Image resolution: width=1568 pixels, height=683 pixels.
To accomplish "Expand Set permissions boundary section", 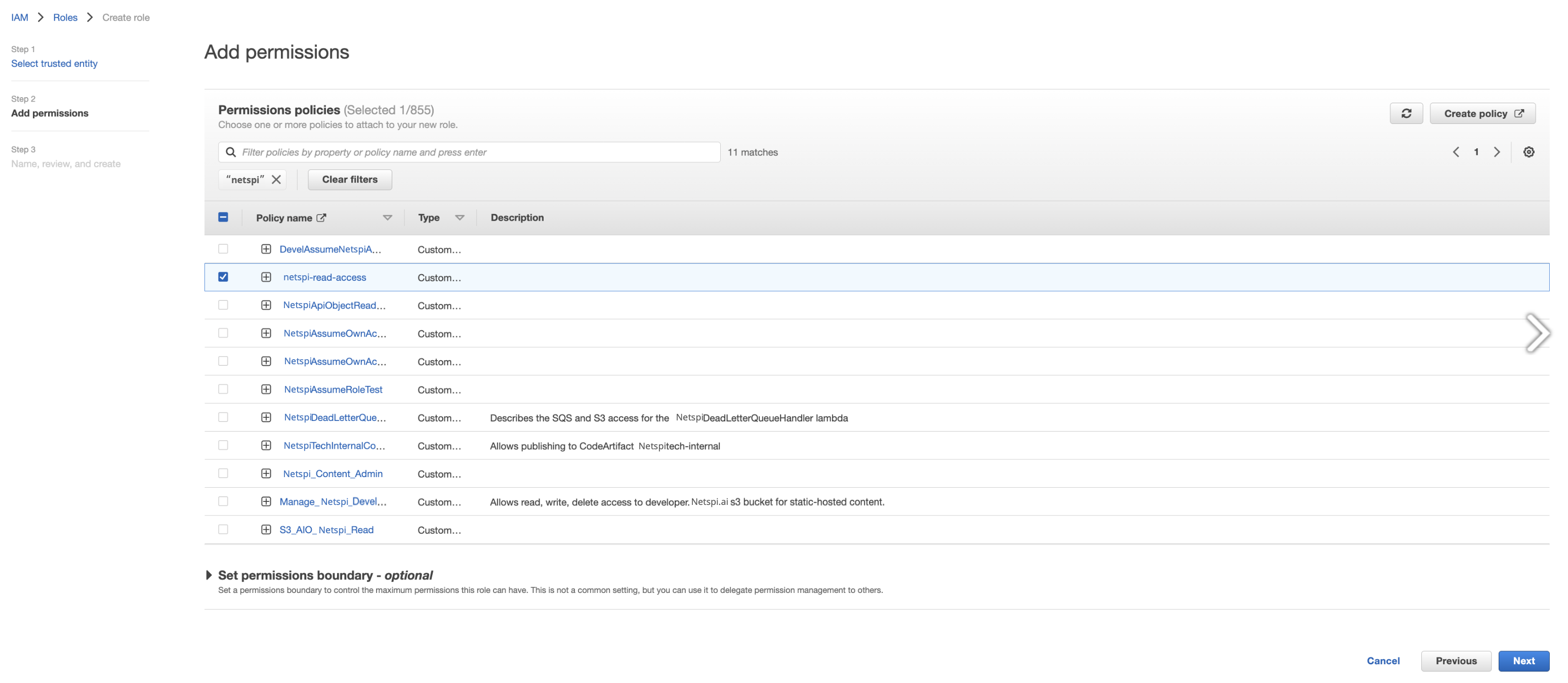I will pos(209,575).
